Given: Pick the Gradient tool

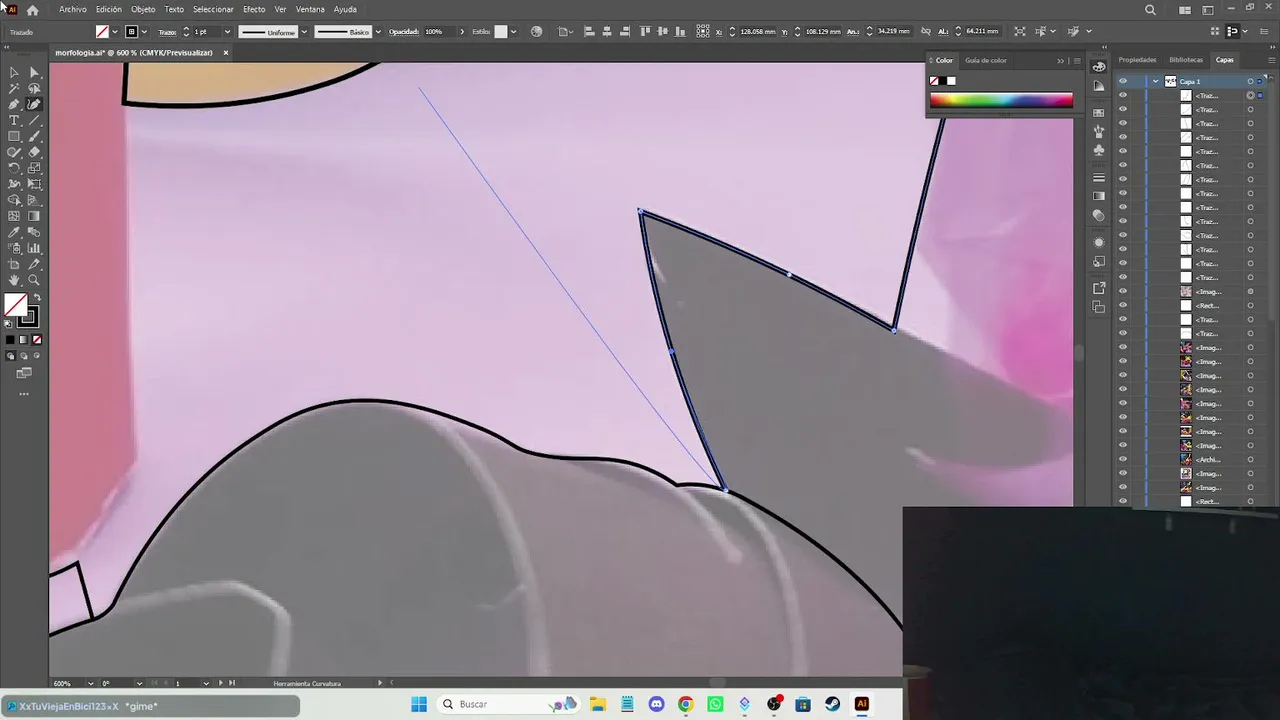Looking at the screenshot, I should pos(34,216).
